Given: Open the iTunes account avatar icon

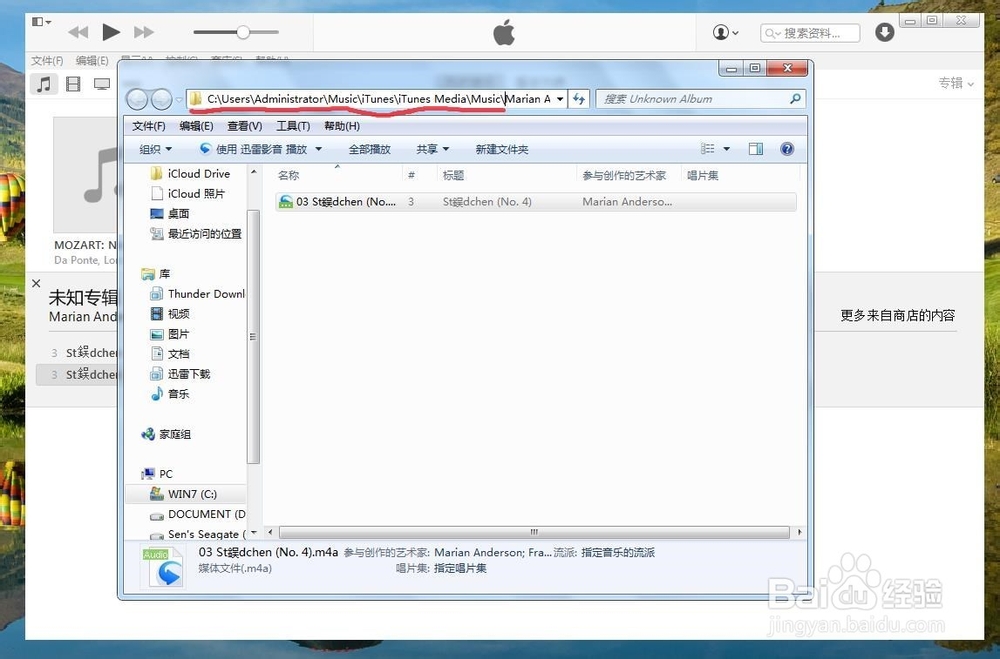Looking at the screenshot, I should [x=720, y=31].
